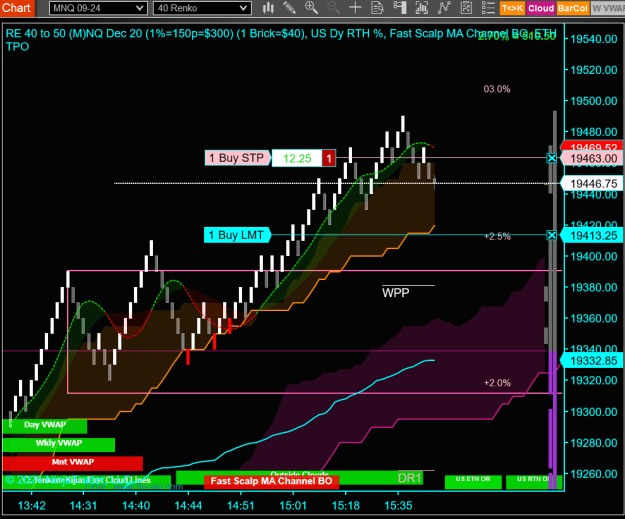
Task: Select the zoom in magnifier tool
Action: pos(311,8)
